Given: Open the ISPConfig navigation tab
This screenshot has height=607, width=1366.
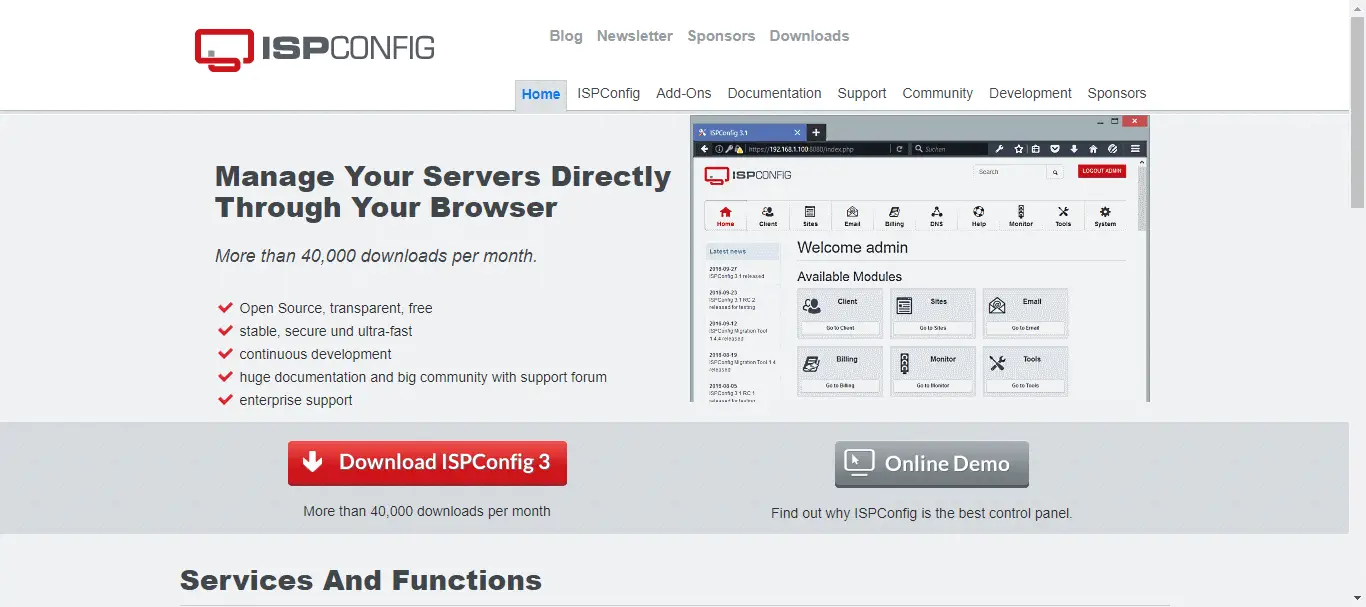Looking at the screenshot, I should [x=608, y=93].
